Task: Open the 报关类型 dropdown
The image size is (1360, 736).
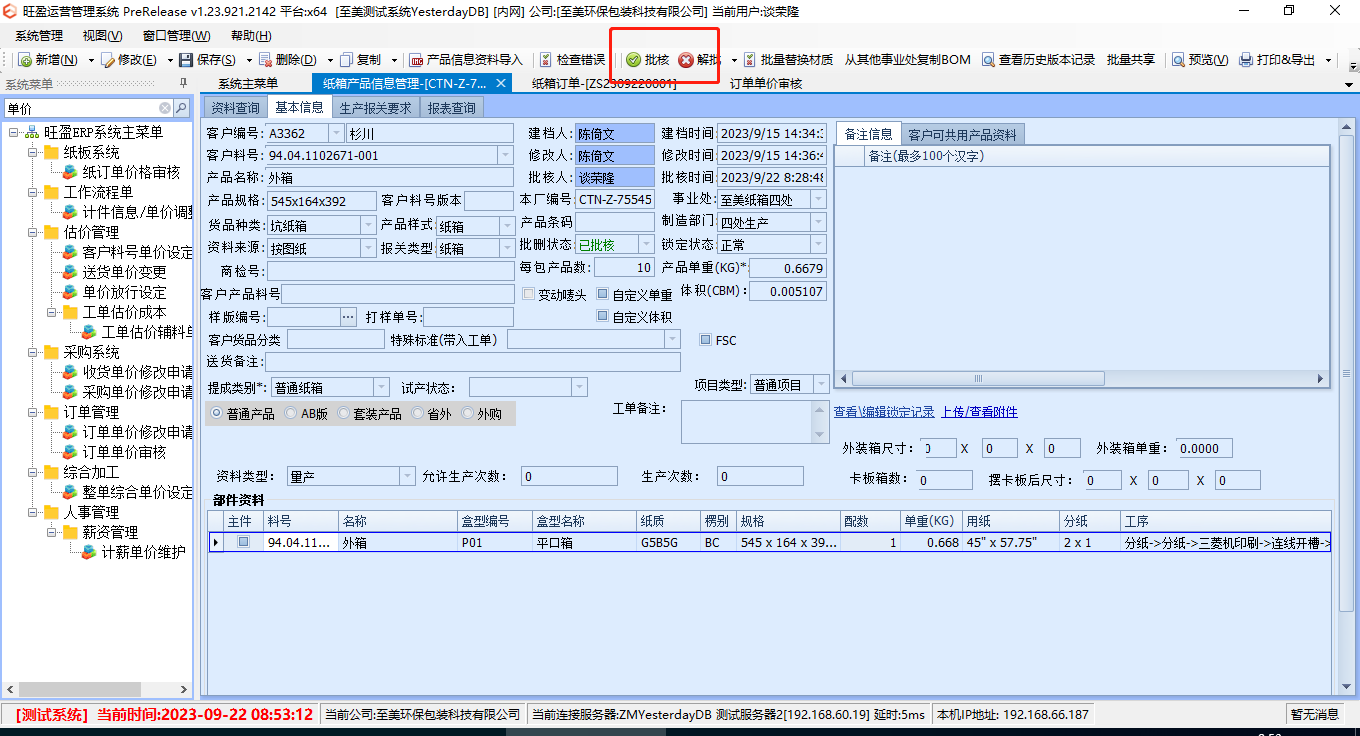Action: click(506, 248)
